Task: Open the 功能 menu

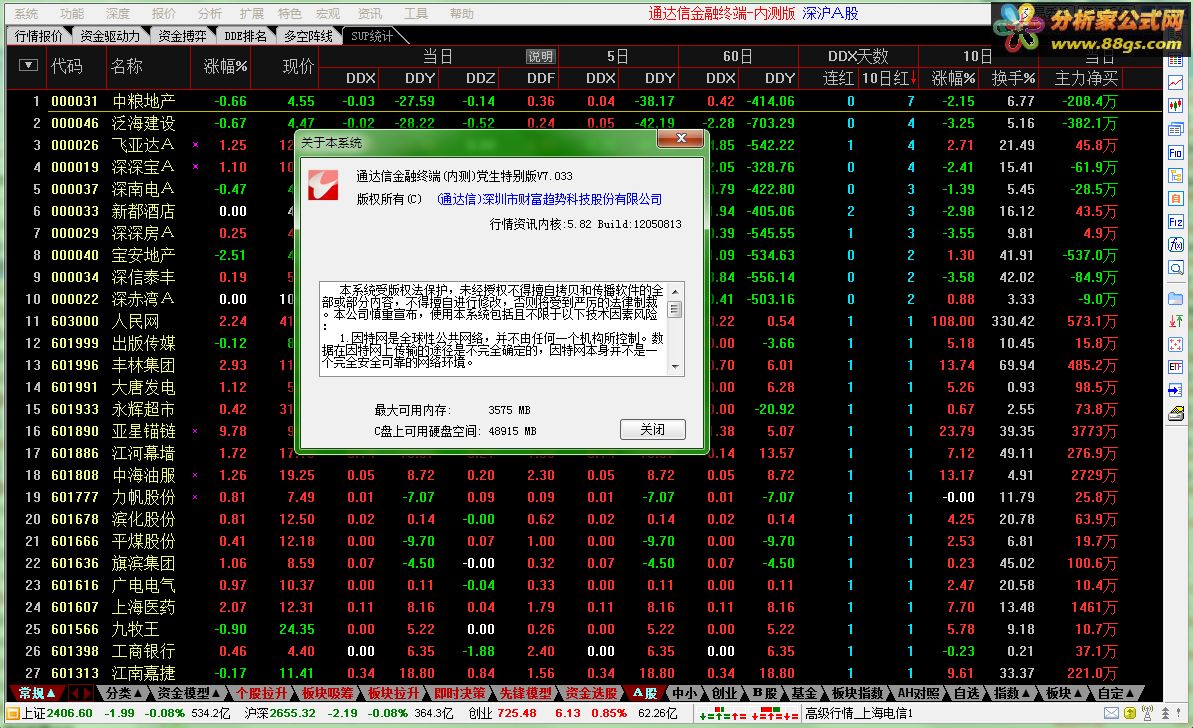Action: pos(72,14)
